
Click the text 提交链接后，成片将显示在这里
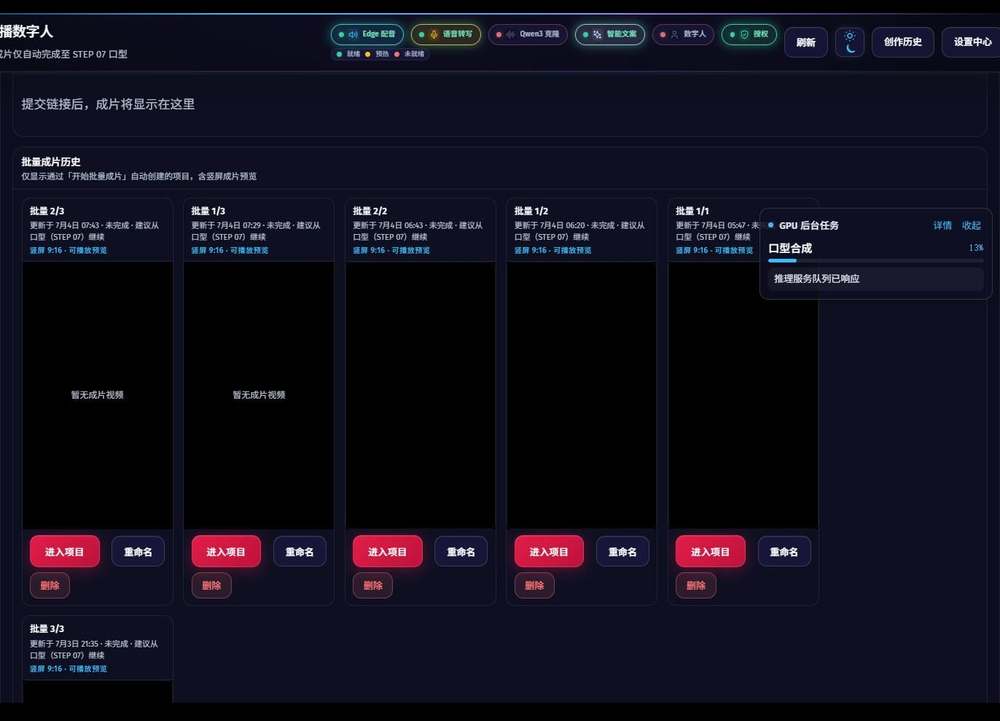pos(108,104)
